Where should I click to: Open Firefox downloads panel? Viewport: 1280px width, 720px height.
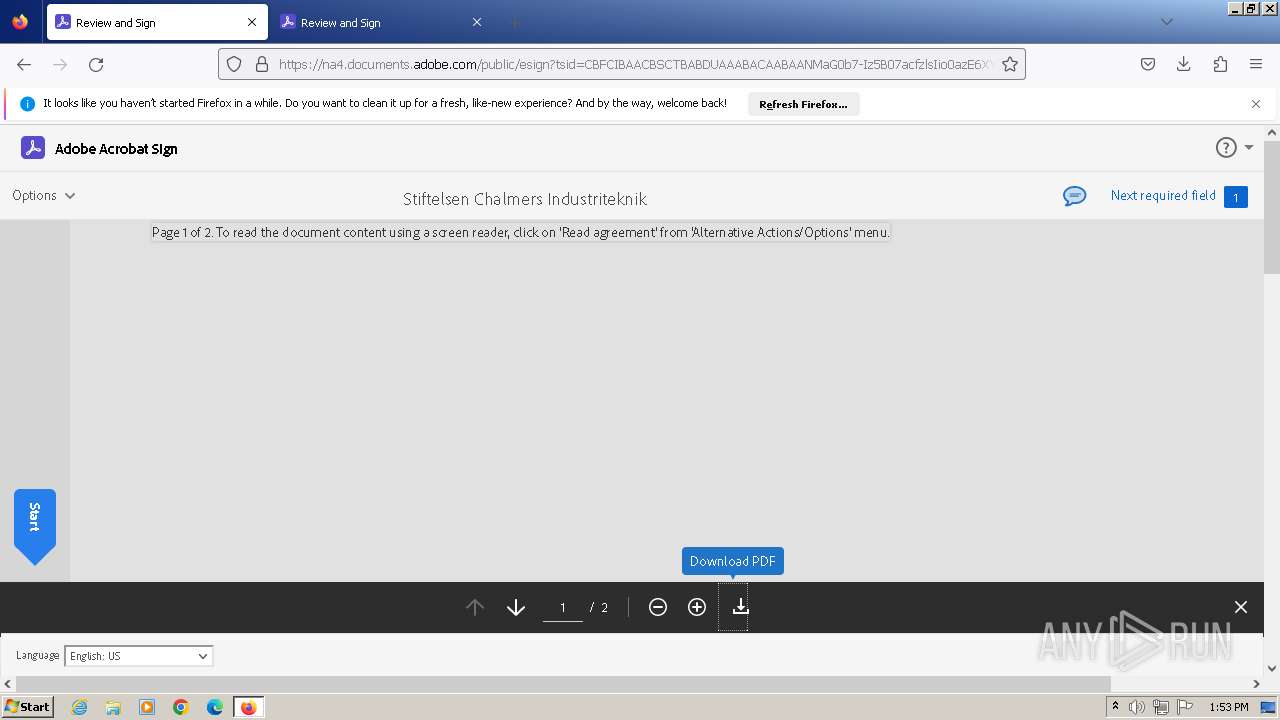point(1184,64)
